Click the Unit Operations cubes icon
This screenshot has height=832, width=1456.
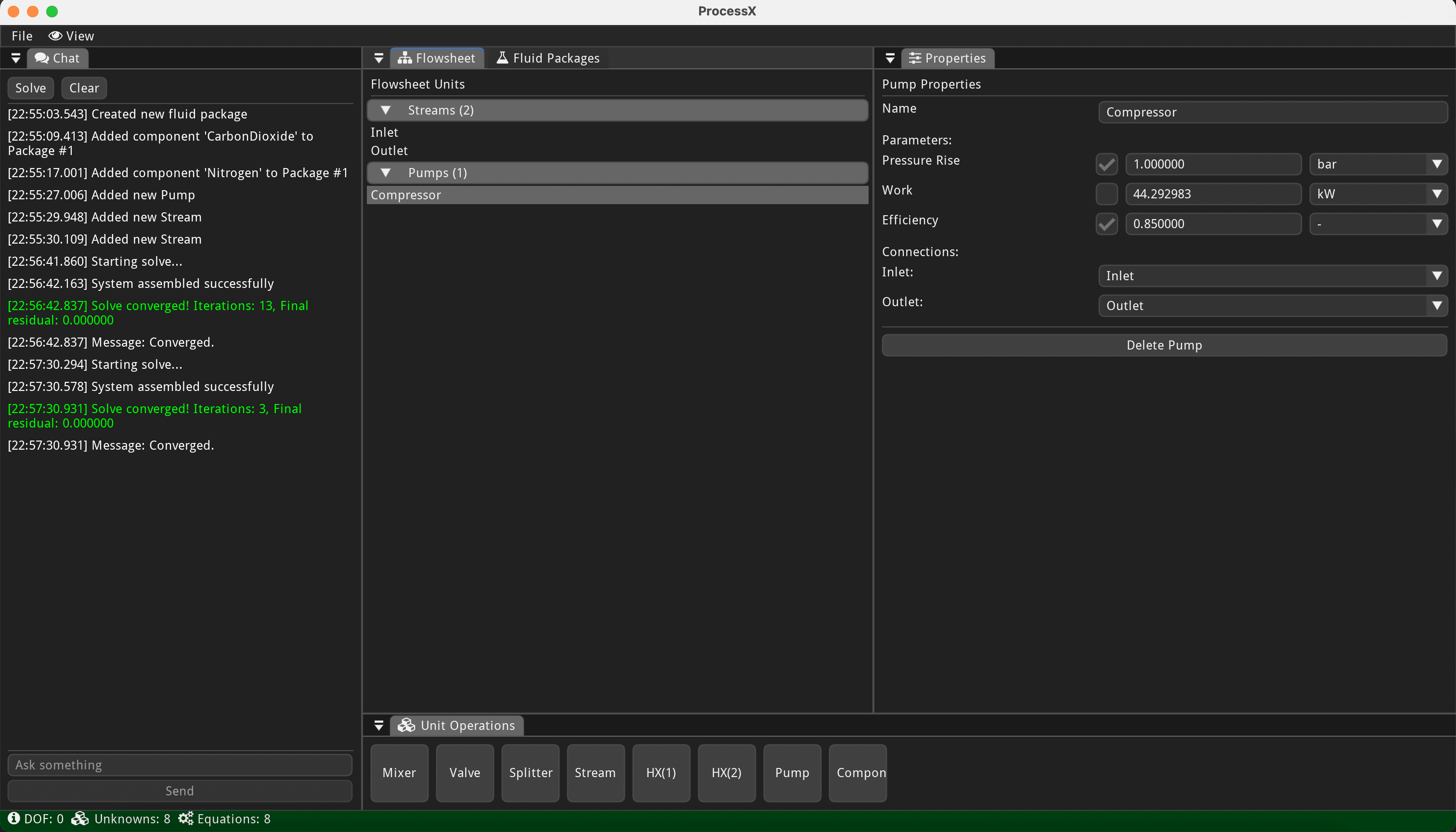(x=405, y=725)
